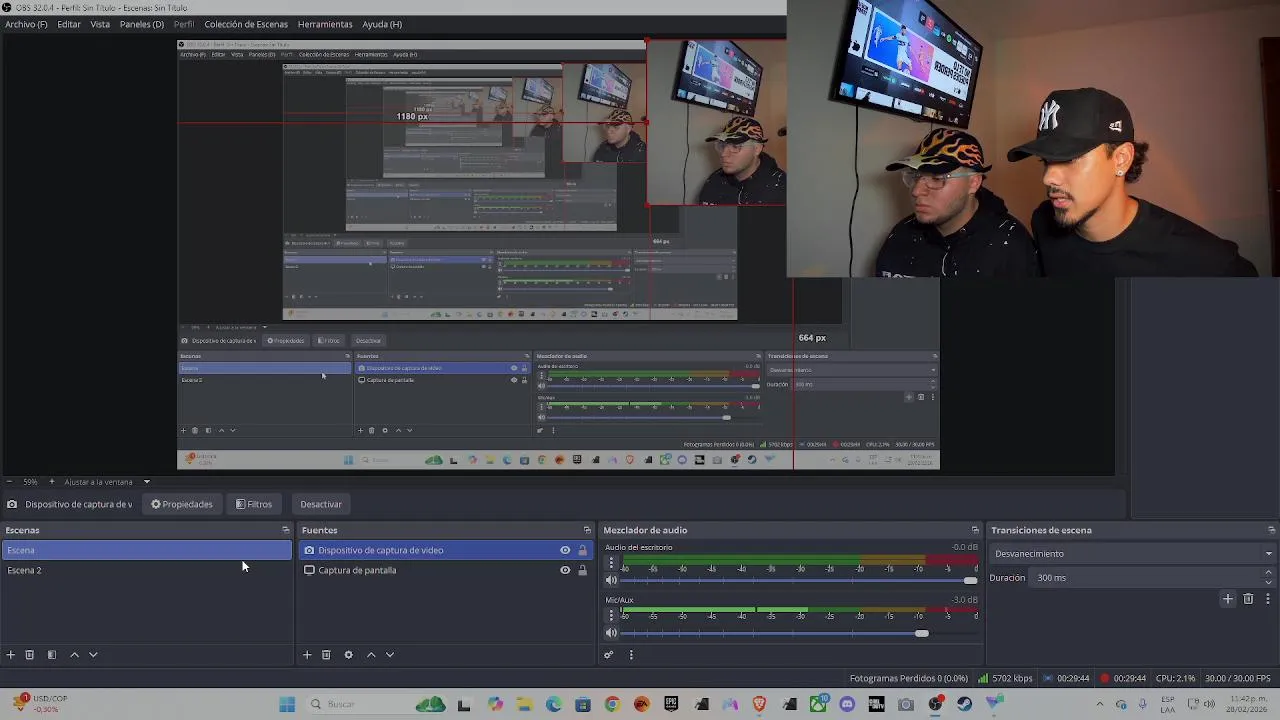Delete selected scene with trash icon
1280x720 pixels.
[30, 655]
